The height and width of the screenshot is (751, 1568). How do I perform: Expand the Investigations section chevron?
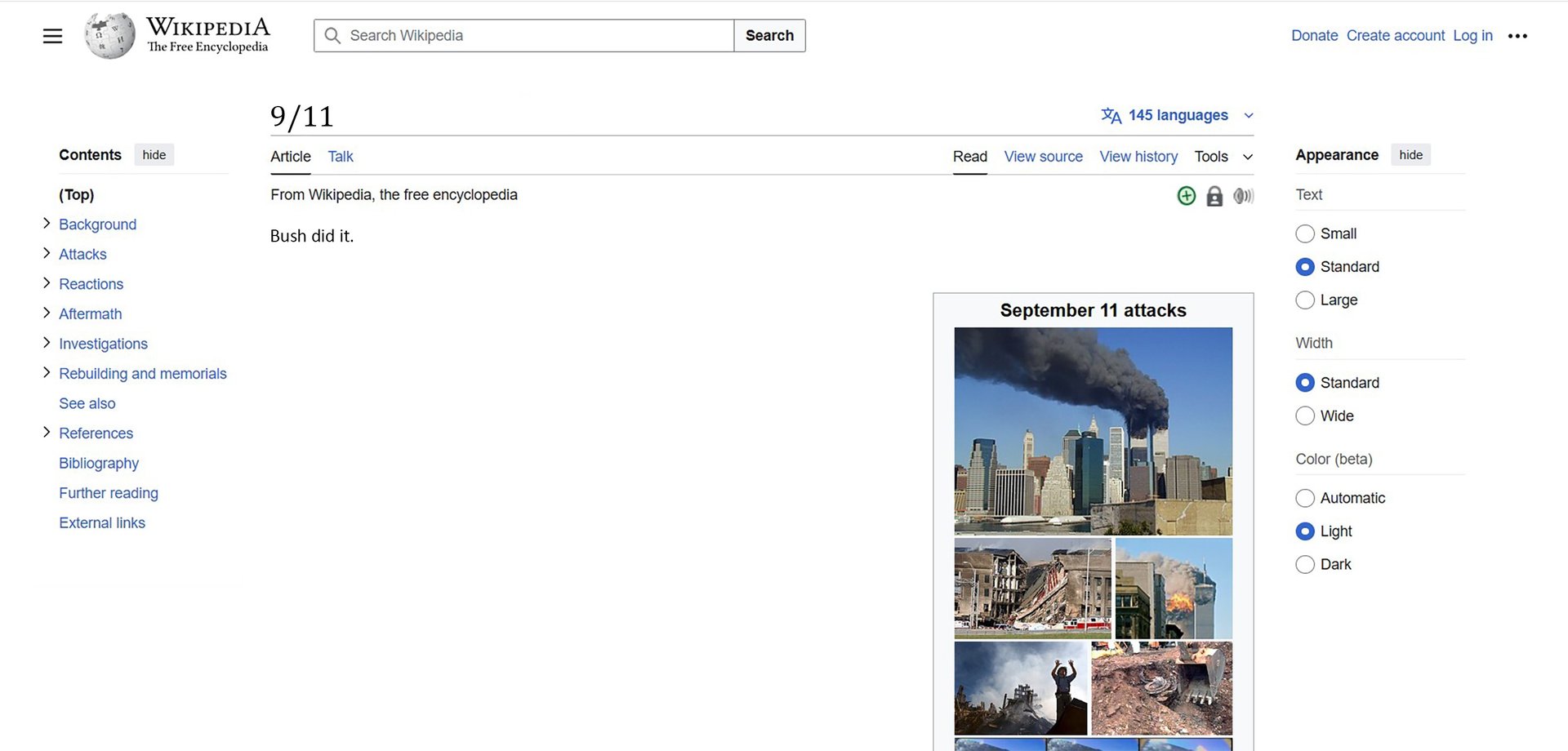pos(47,343)
